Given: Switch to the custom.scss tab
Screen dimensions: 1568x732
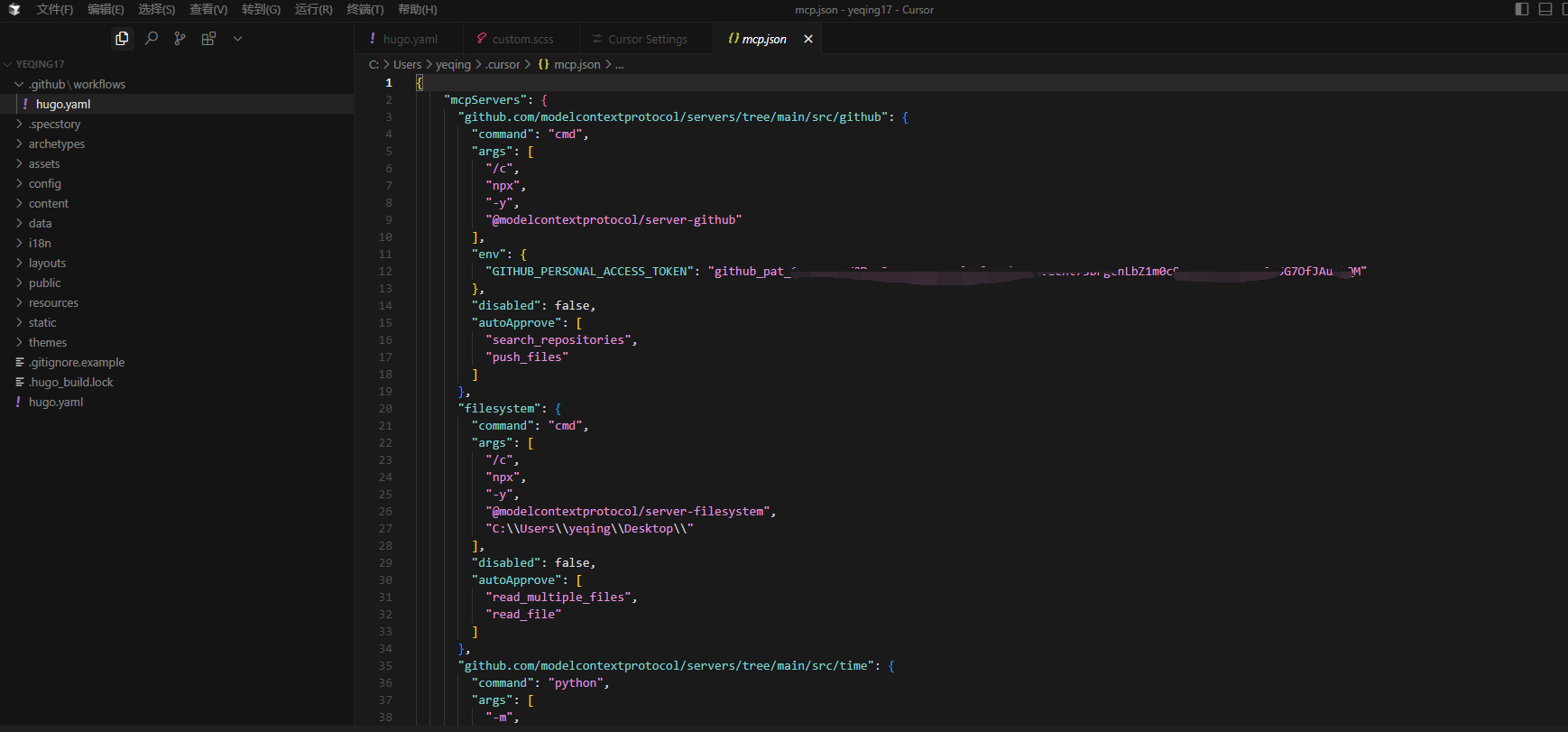Looking at the screenshot, I should (522, 39).
